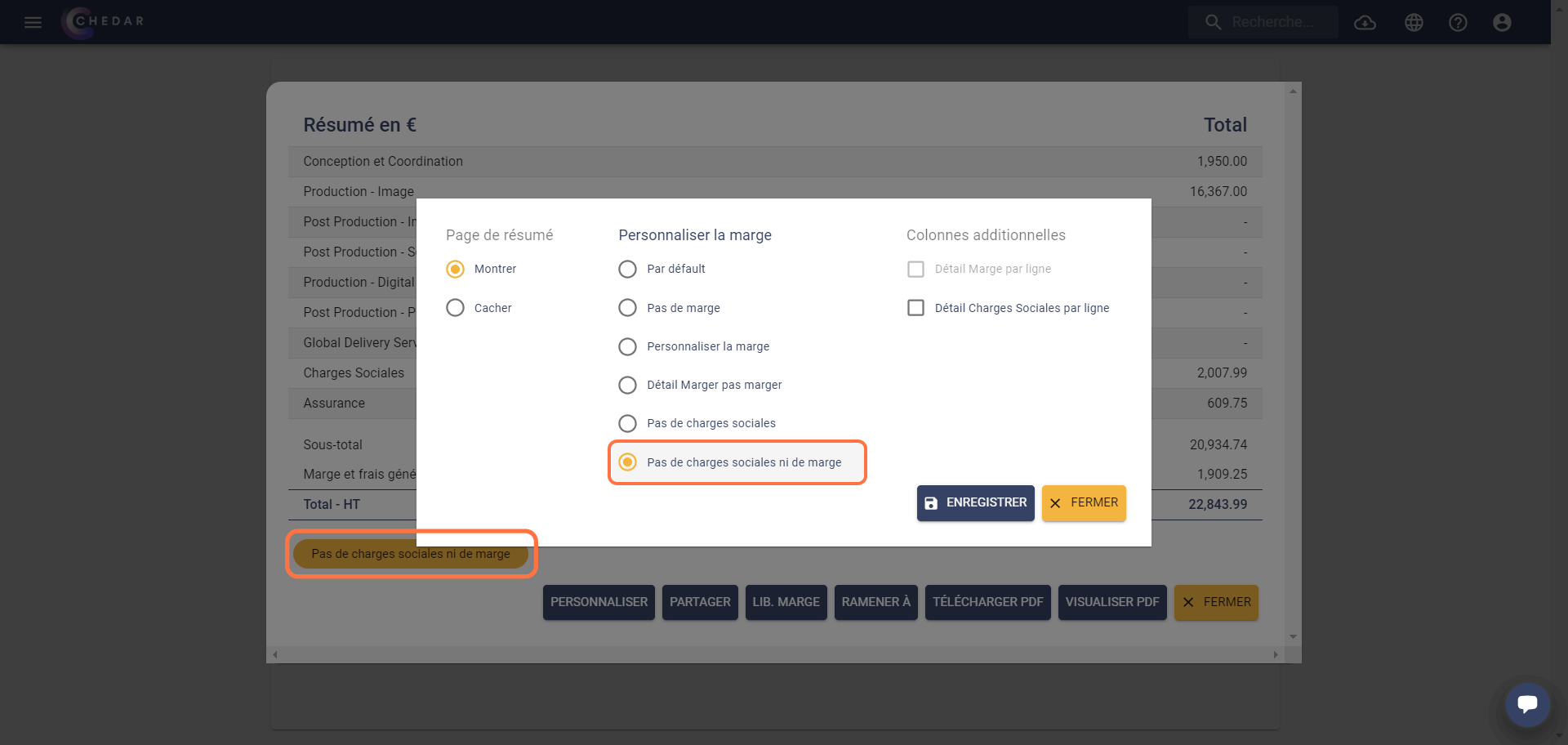This screenshot has height=745, width=1568.
Task: Click the 22,843.99 total value
Action: 1218,504
